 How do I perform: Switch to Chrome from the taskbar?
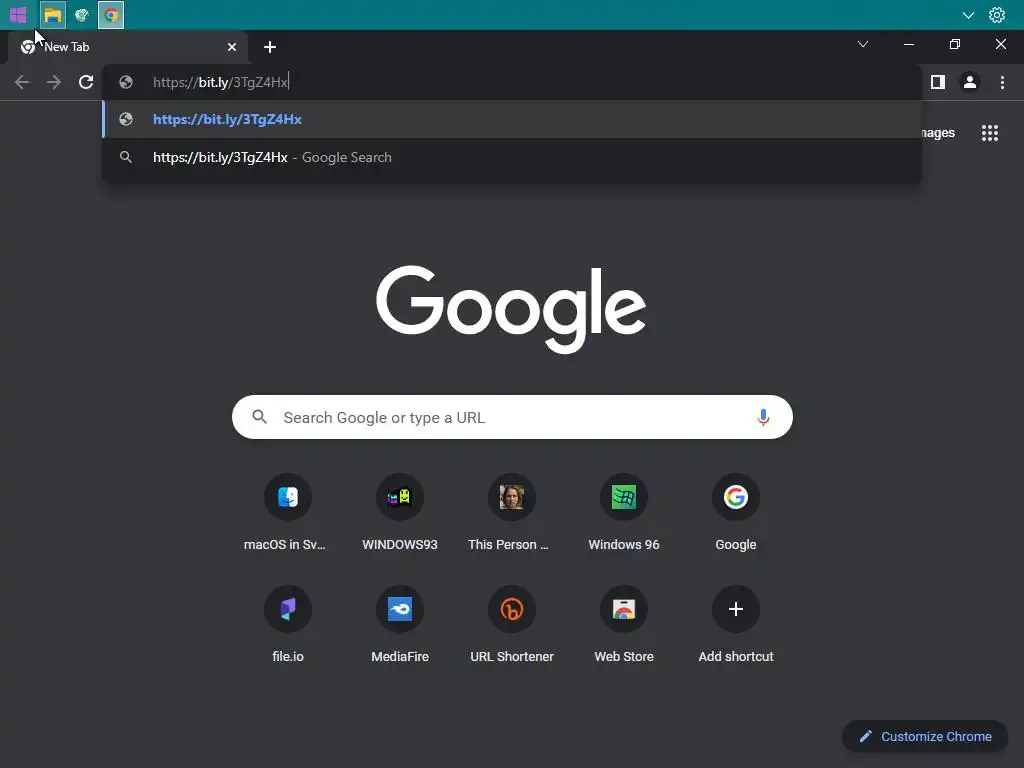pos(111,15)
